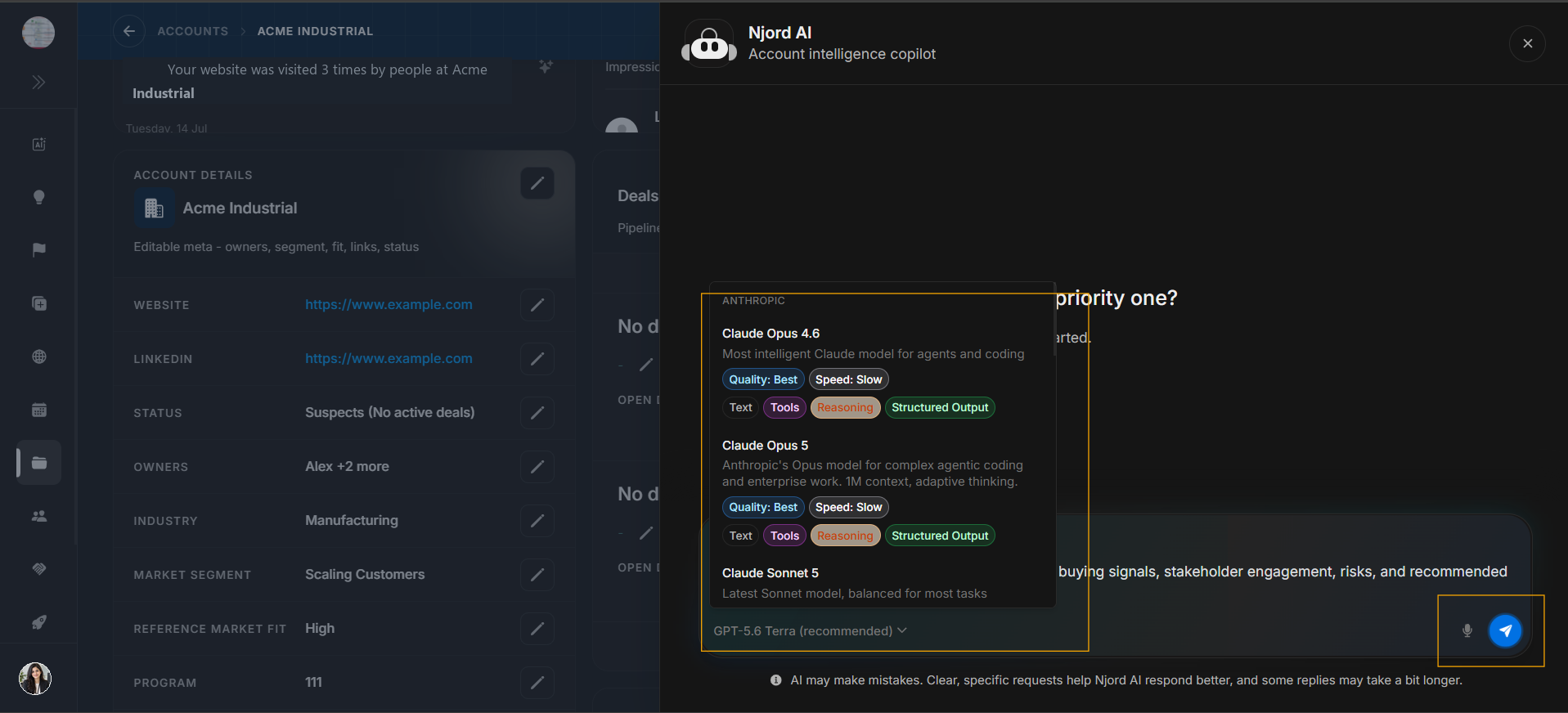
Task: Open the AI icon in the sidebar
Action: [38, 144]
